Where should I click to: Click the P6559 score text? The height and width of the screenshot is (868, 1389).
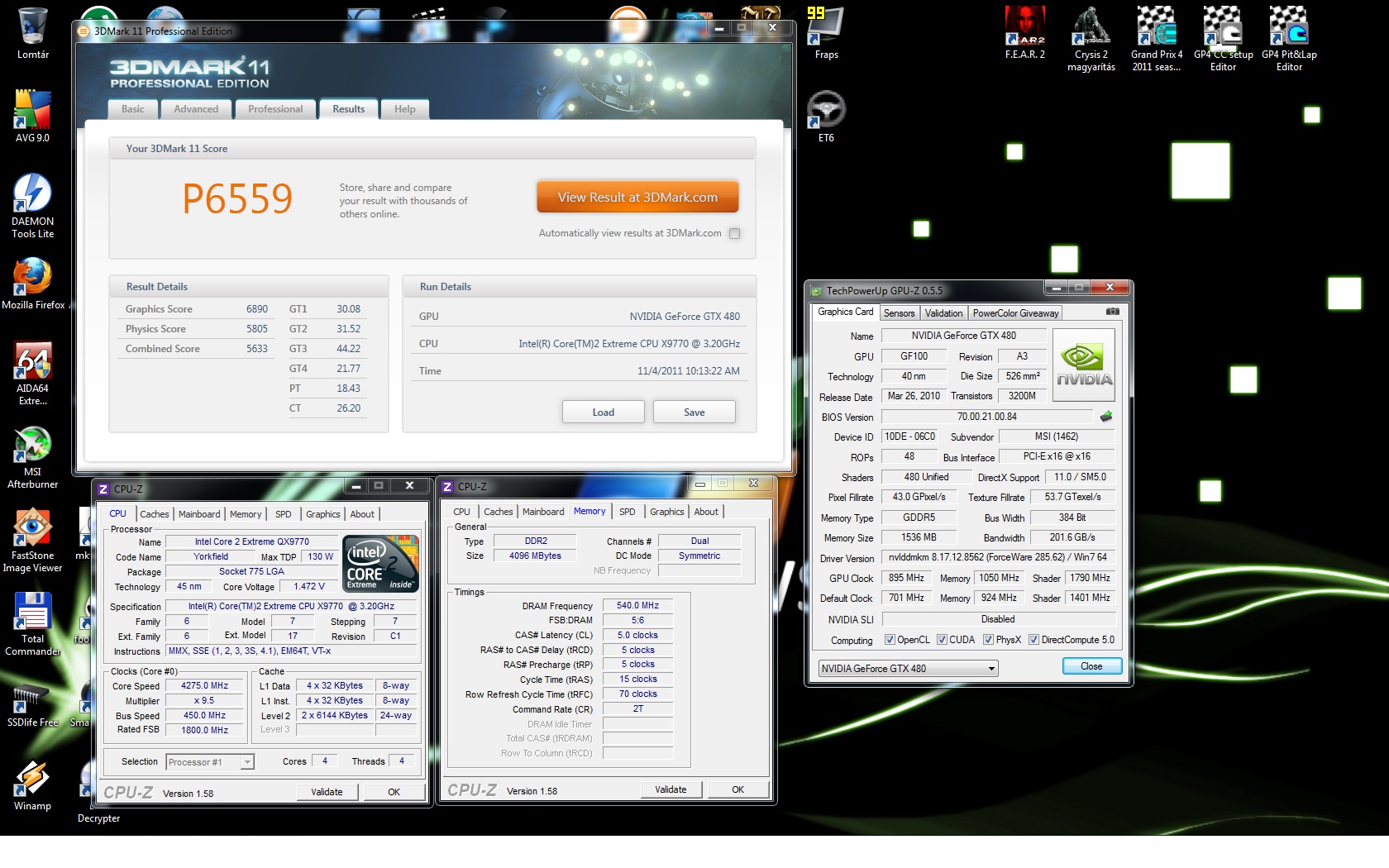[x=237, y=198]
